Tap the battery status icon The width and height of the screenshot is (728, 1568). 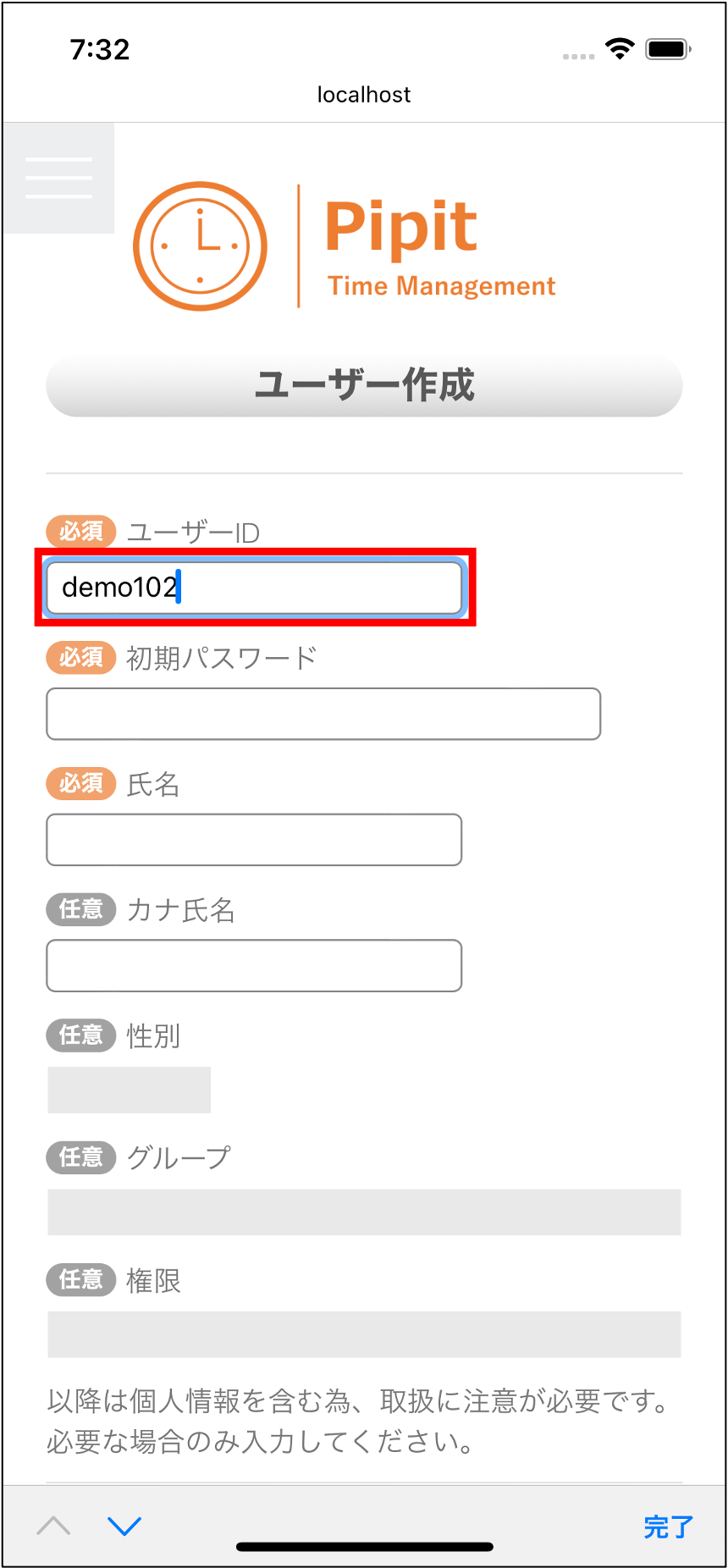tap(668, 49)
